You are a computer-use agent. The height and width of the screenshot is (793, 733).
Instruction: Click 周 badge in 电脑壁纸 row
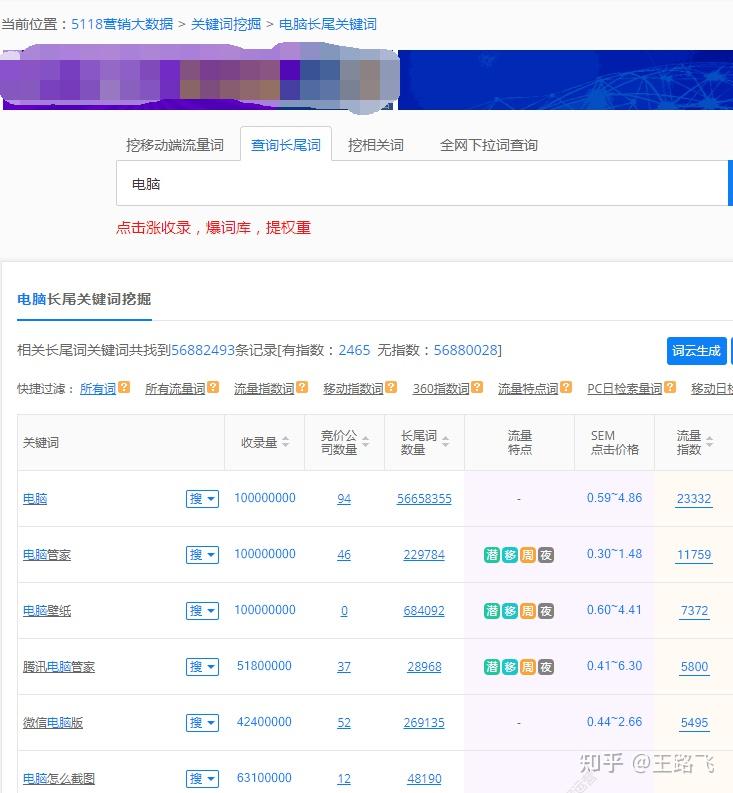528,611
